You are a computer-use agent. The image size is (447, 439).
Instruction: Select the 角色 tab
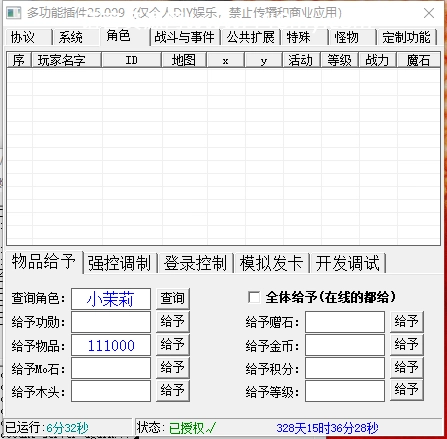tap(125, 36)
